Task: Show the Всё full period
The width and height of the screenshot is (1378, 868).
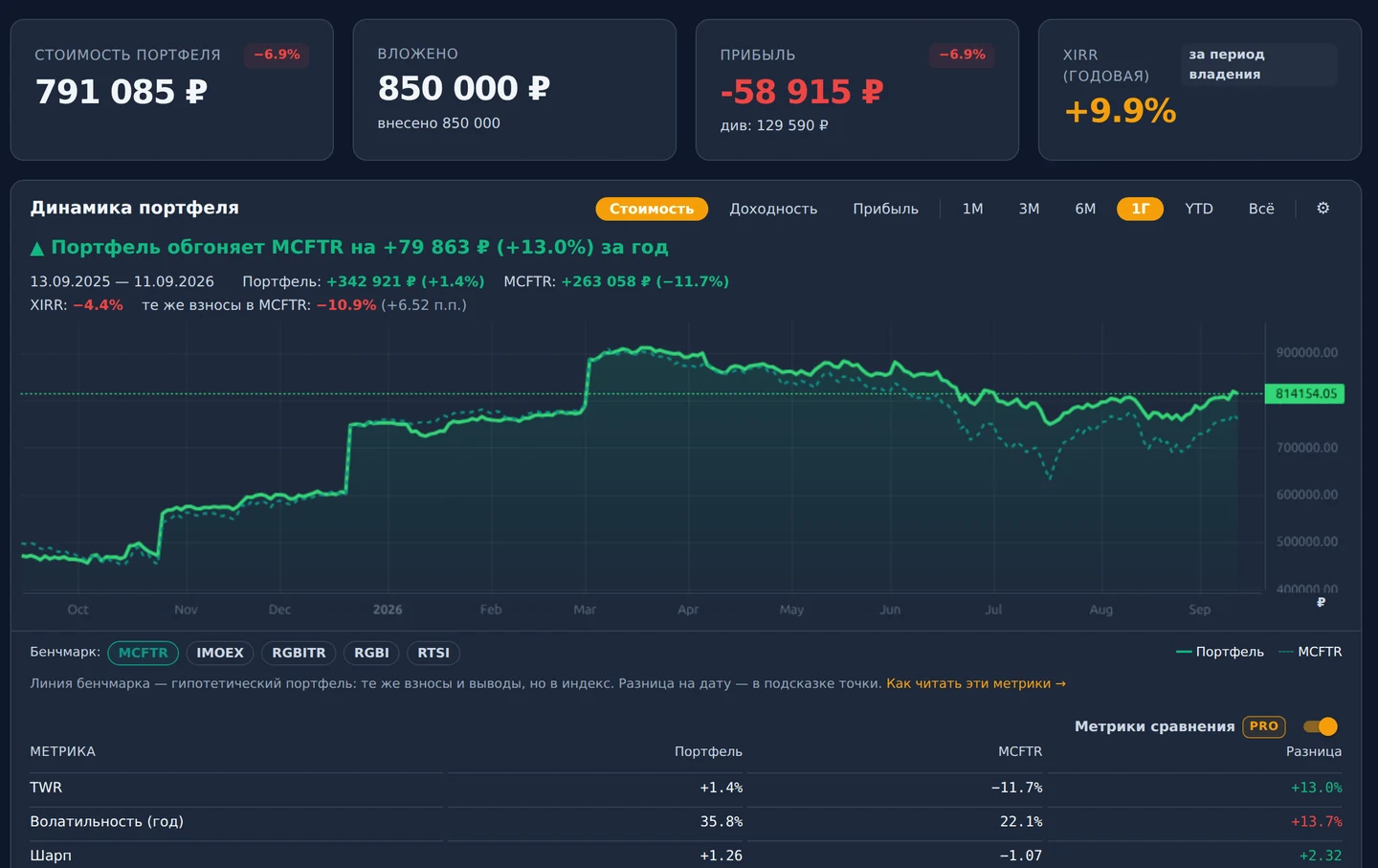Action: pos(1261,209)
